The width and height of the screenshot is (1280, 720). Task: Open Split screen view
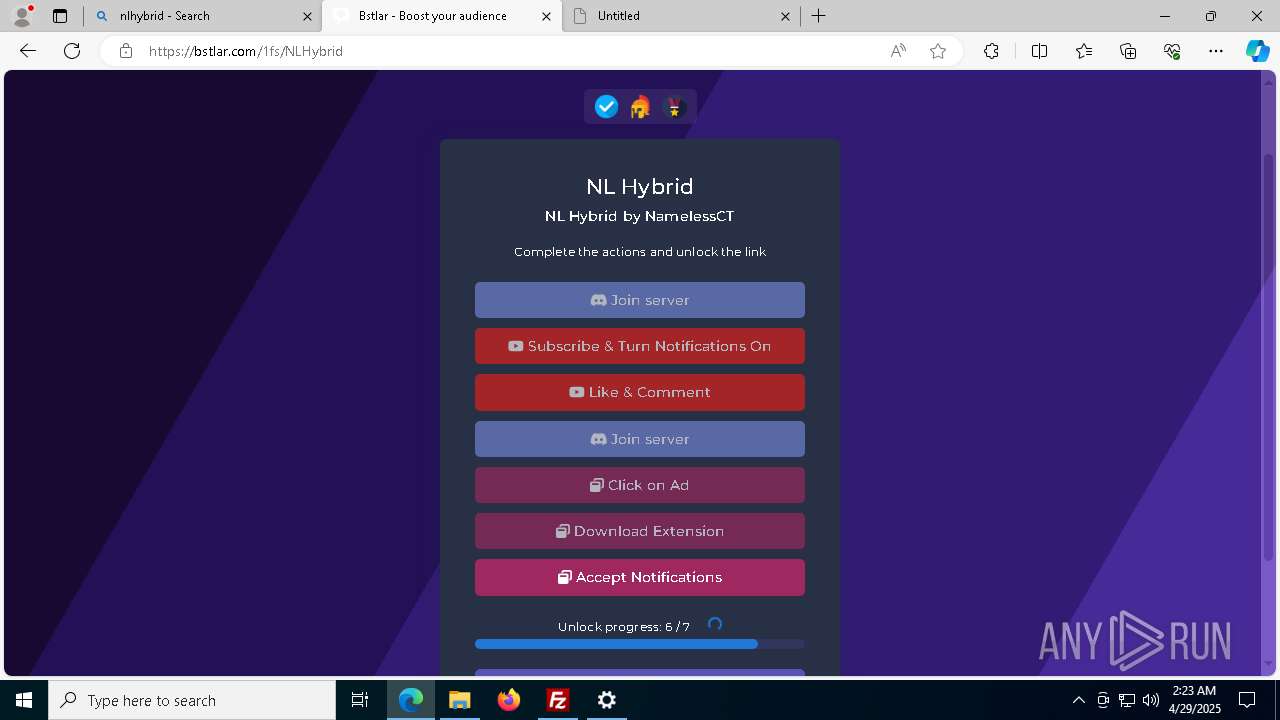pyautogui.click(x=1039, y=51)
